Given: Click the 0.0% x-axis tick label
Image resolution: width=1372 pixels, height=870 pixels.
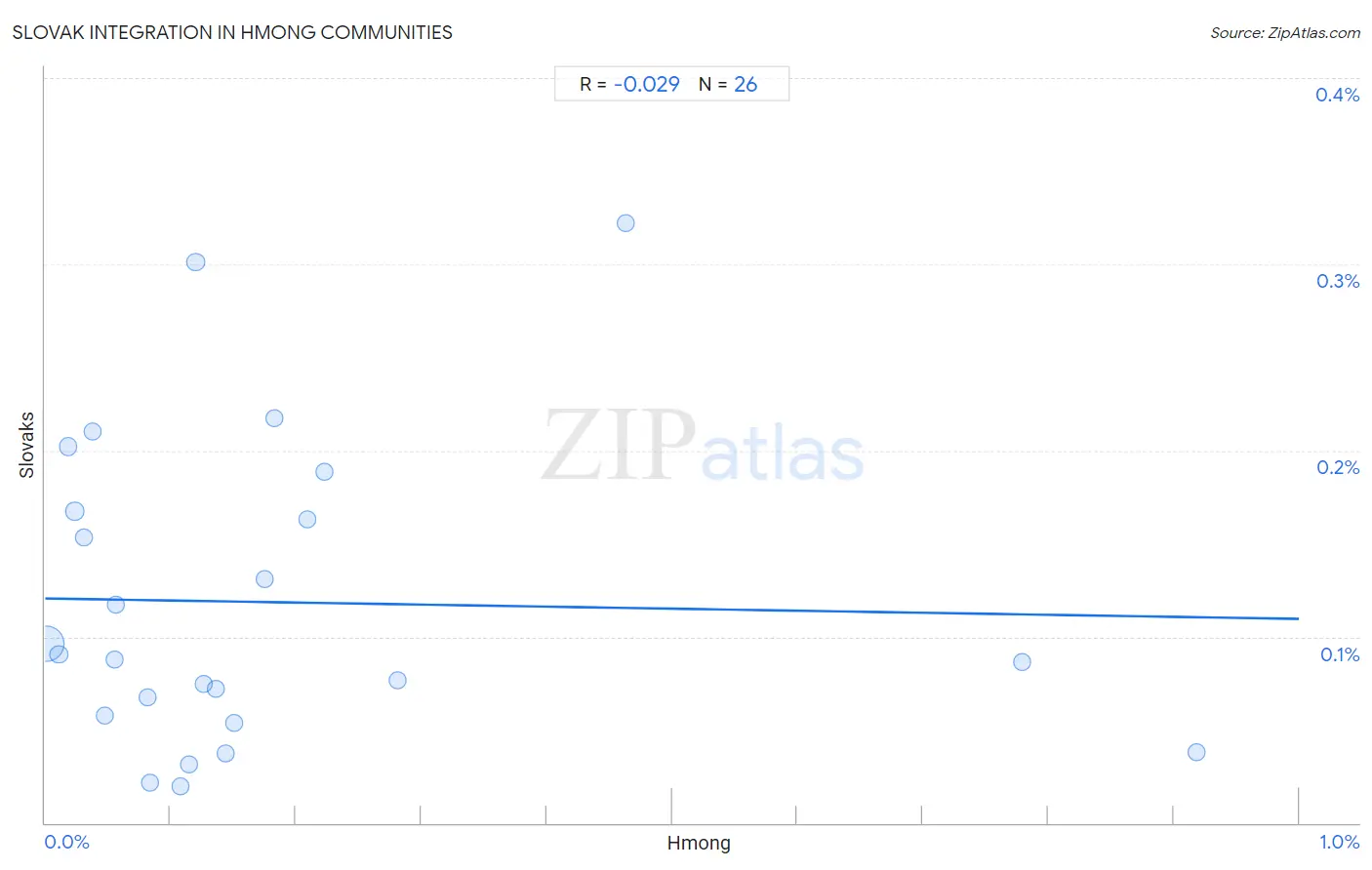Looking at the screenshot, I should [66, 842].
